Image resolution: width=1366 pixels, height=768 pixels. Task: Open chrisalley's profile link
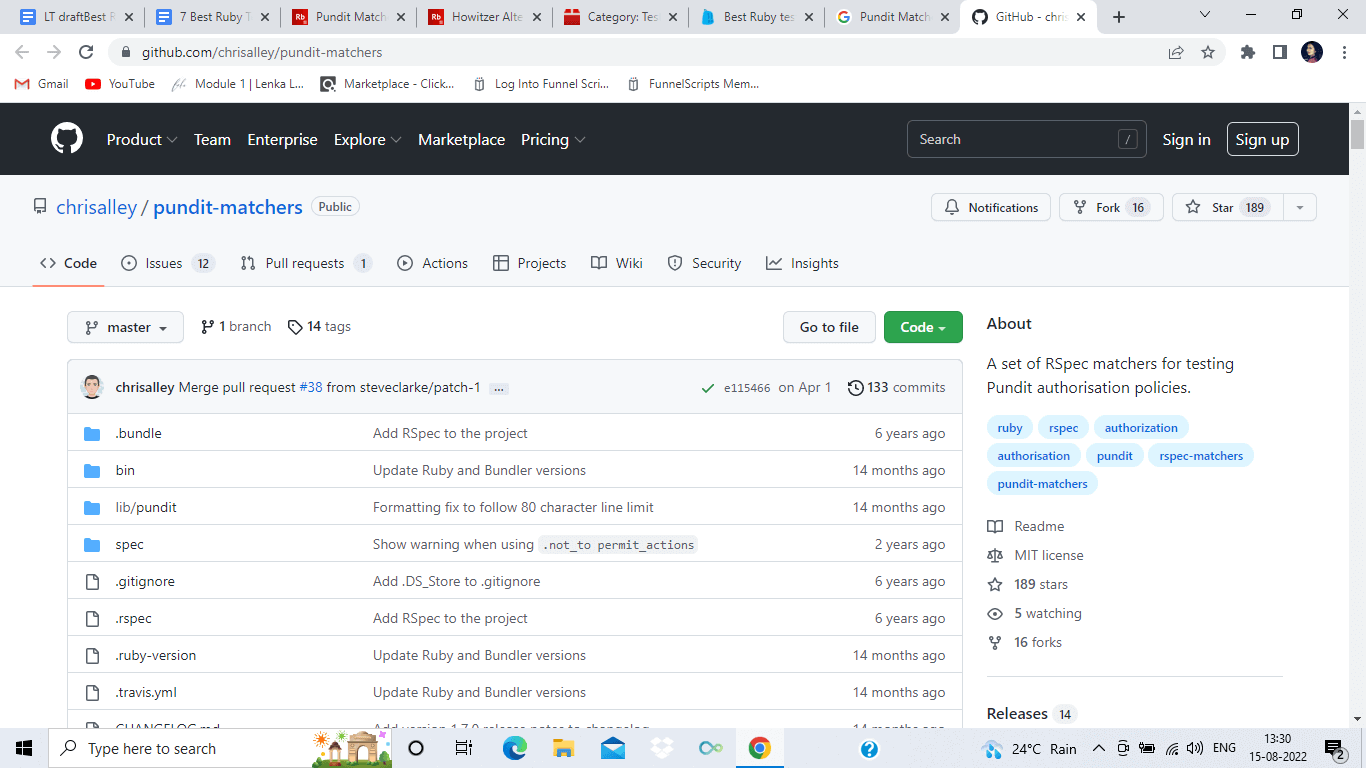(97, 207)
